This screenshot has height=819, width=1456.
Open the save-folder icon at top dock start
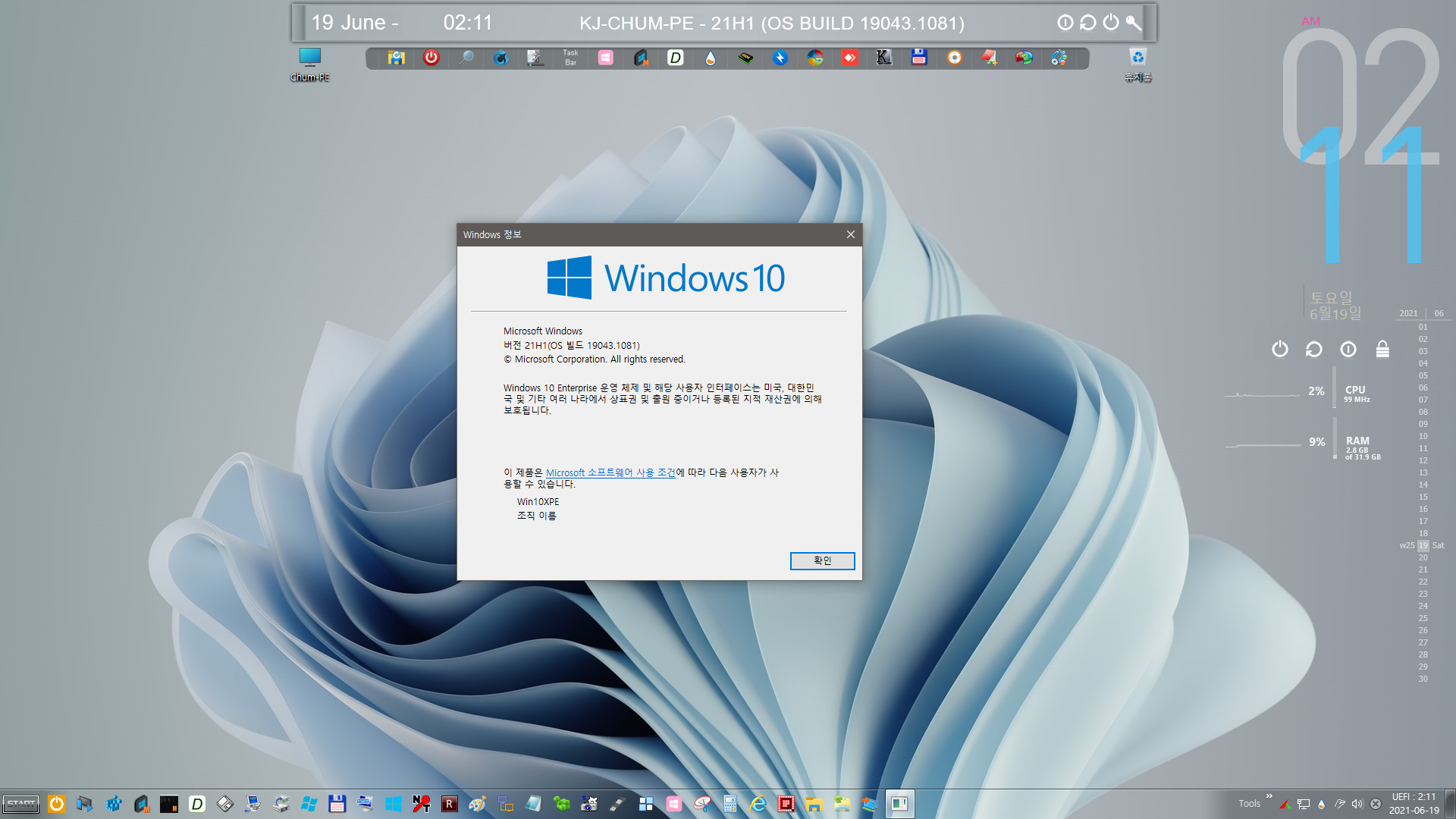396,58
